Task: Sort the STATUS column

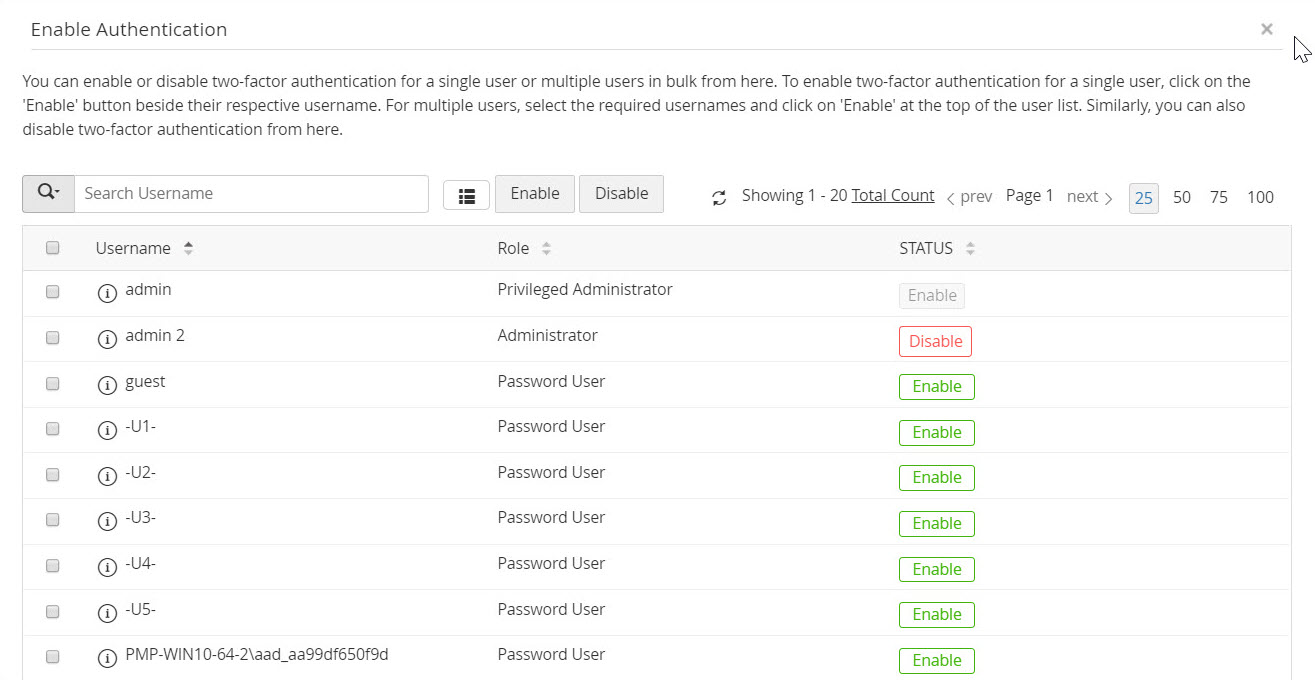Action: click(x=970, y=249)
